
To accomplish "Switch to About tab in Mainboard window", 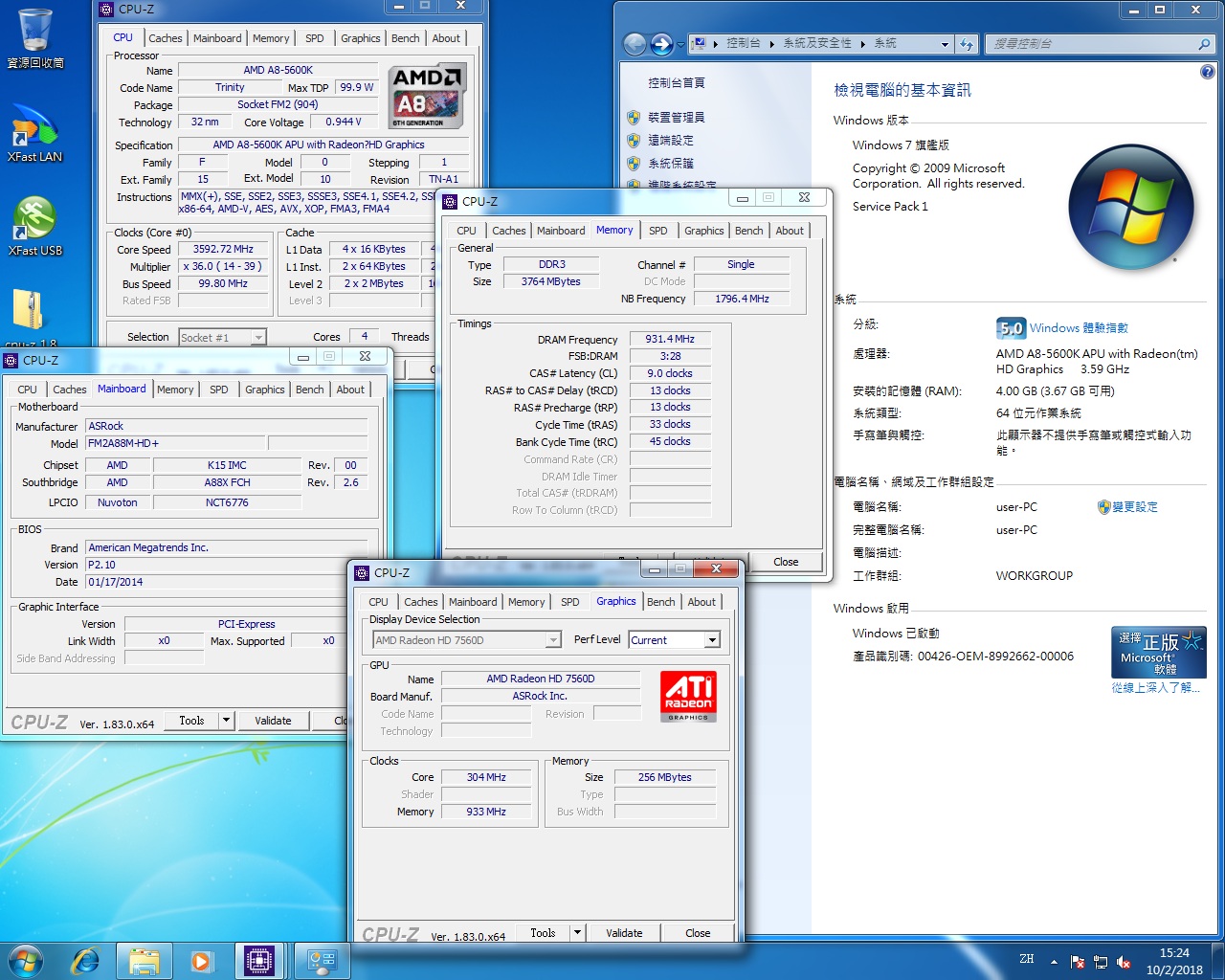I will point(350,390).
